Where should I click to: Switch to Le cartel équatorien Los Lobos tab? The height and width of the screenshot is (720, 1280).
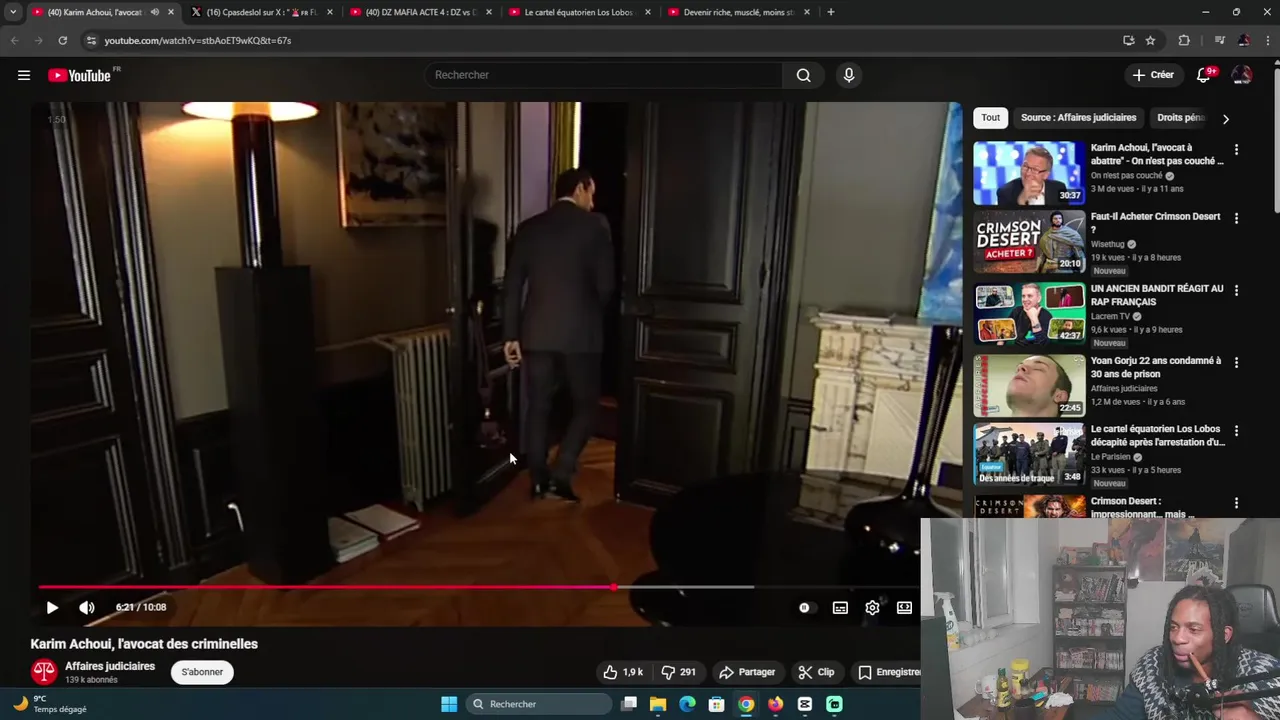[580, 12]
